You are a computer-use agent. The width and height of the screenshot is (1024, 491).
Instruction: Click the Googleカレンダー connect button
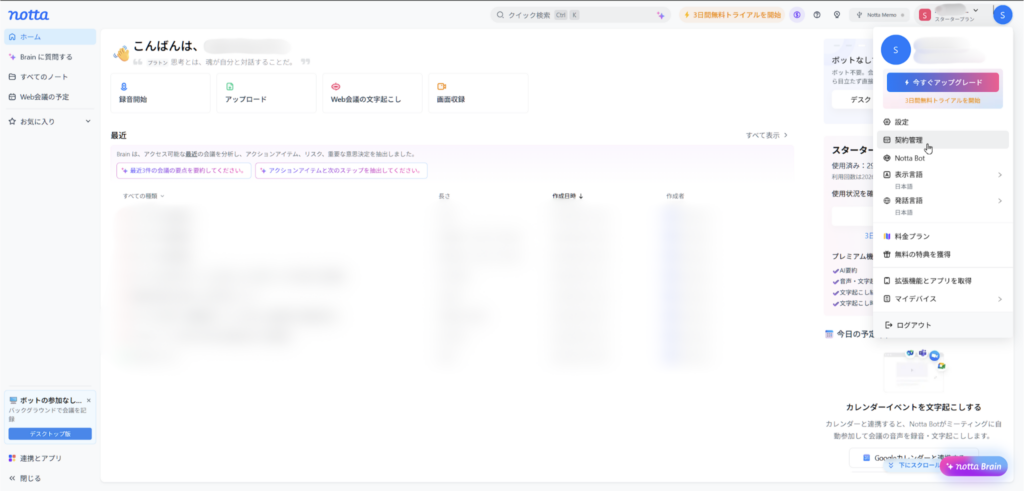tap(913, 458)
